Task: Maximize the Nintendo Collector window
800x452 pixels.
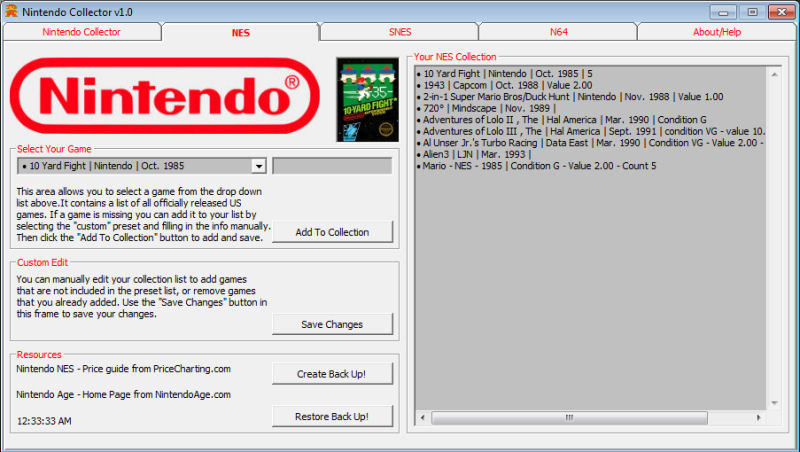Action: coord(752,12)
